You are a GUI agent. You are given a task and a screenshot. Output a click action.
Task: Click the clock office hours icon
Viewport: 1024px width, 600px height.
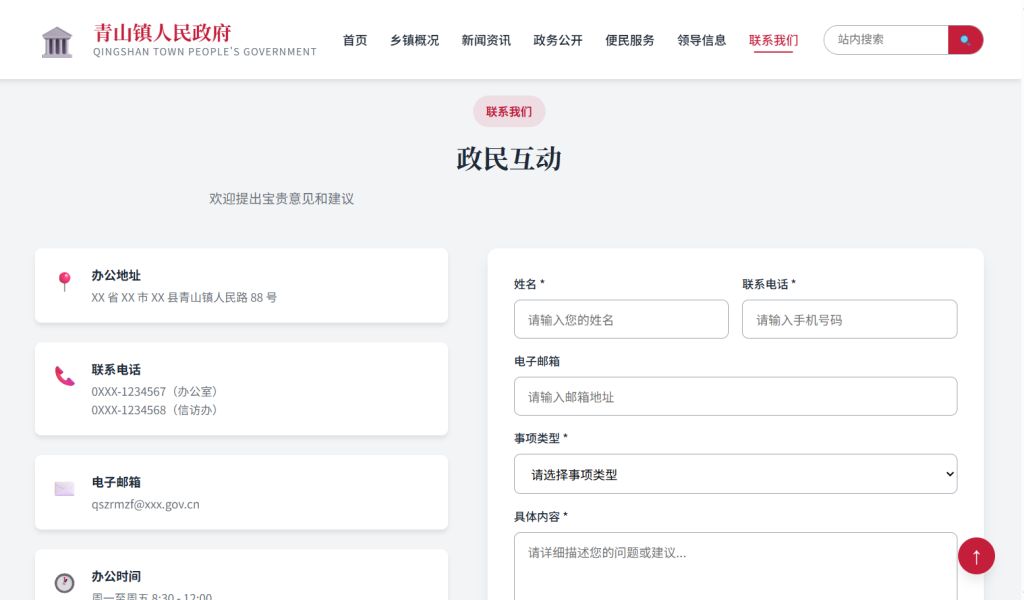pos(65,582)
